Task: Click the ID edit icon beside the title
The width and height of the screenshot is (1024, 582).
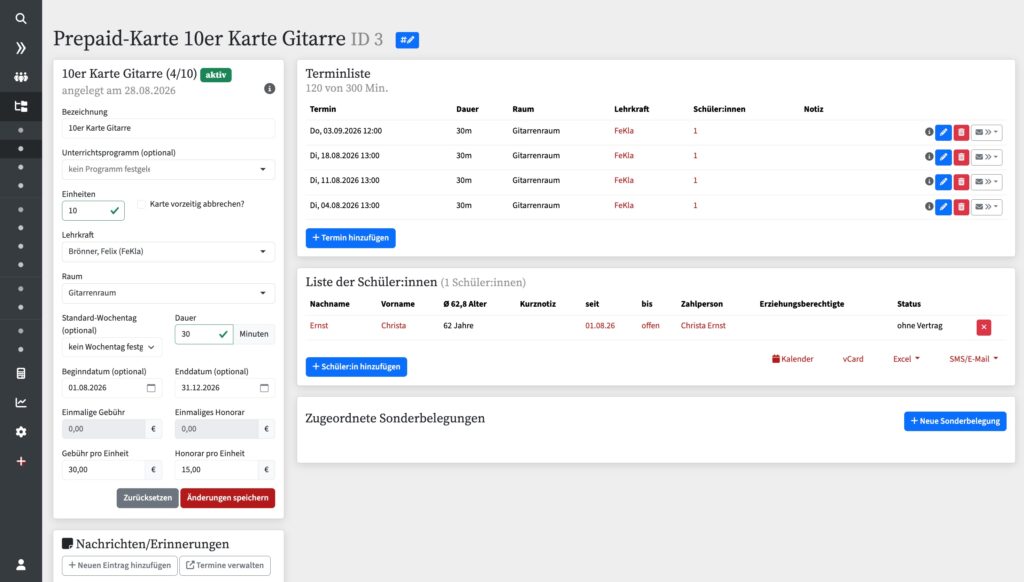Action: (407, 40)
